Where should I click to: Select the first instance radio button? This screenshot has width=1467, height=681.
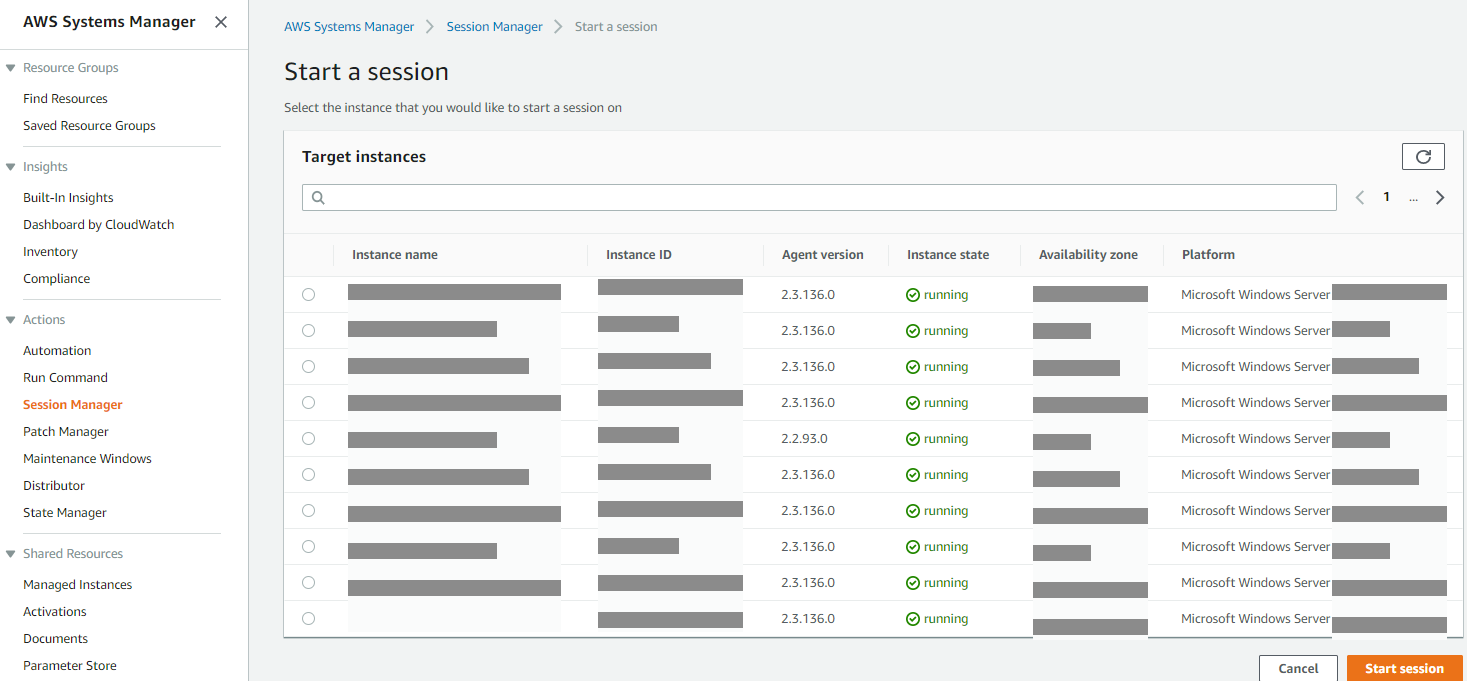[x=308, y=294]
